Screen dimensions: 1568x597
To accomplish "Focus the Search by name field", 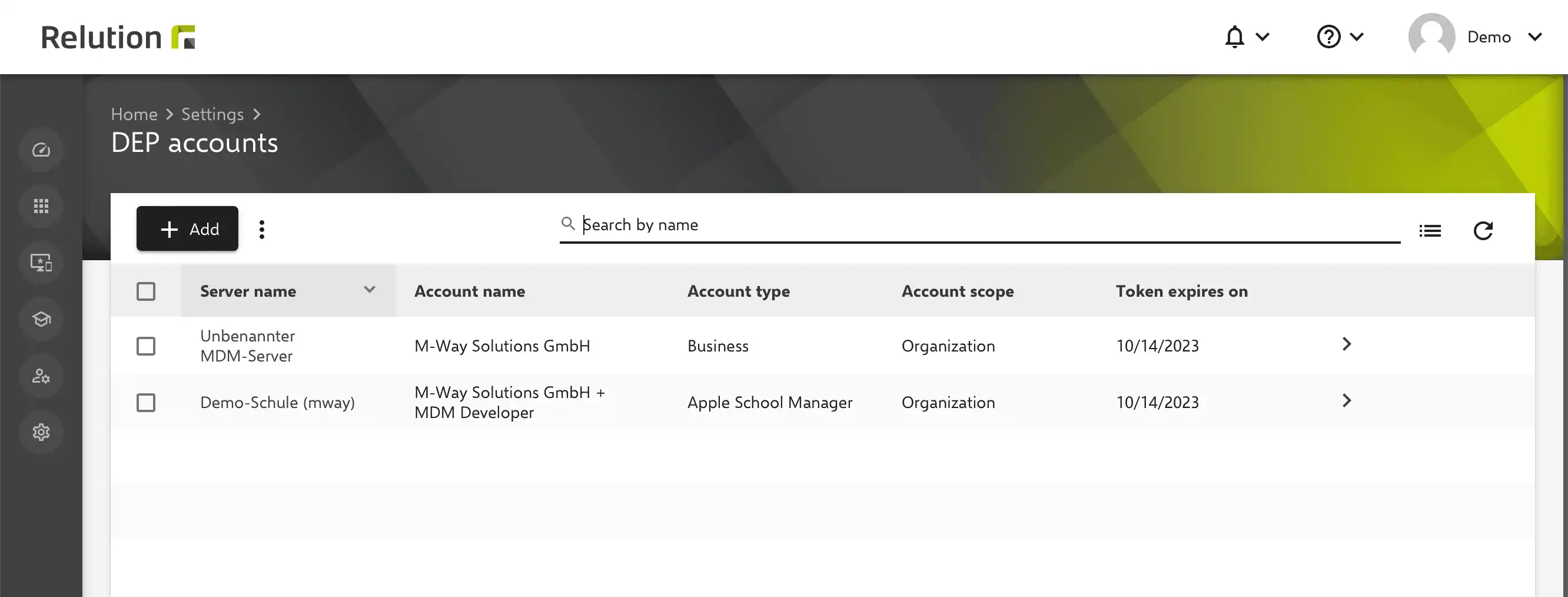I will tap(980, 225).
